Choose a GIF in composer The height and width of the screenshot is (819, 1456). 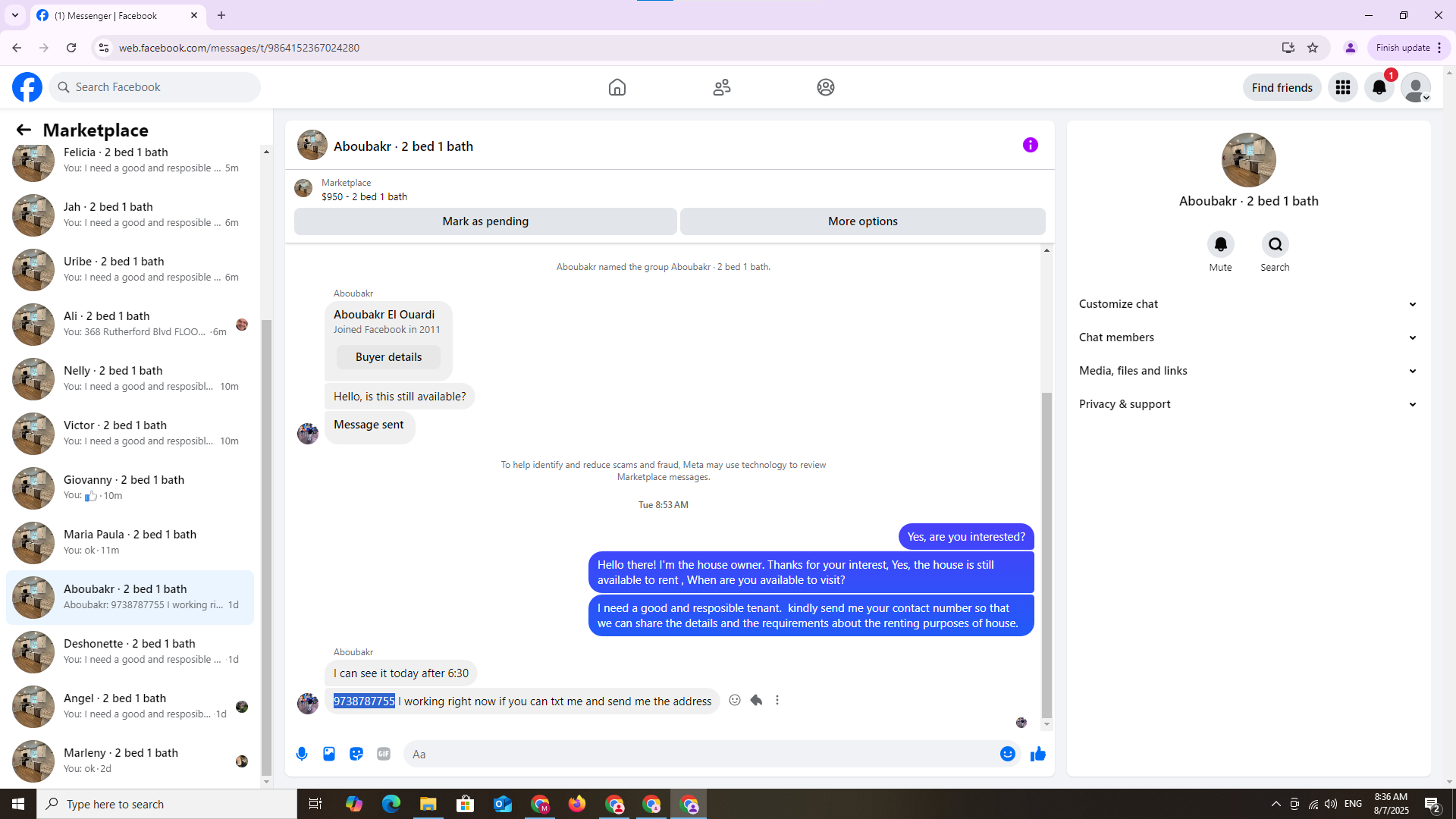point(384,754)
